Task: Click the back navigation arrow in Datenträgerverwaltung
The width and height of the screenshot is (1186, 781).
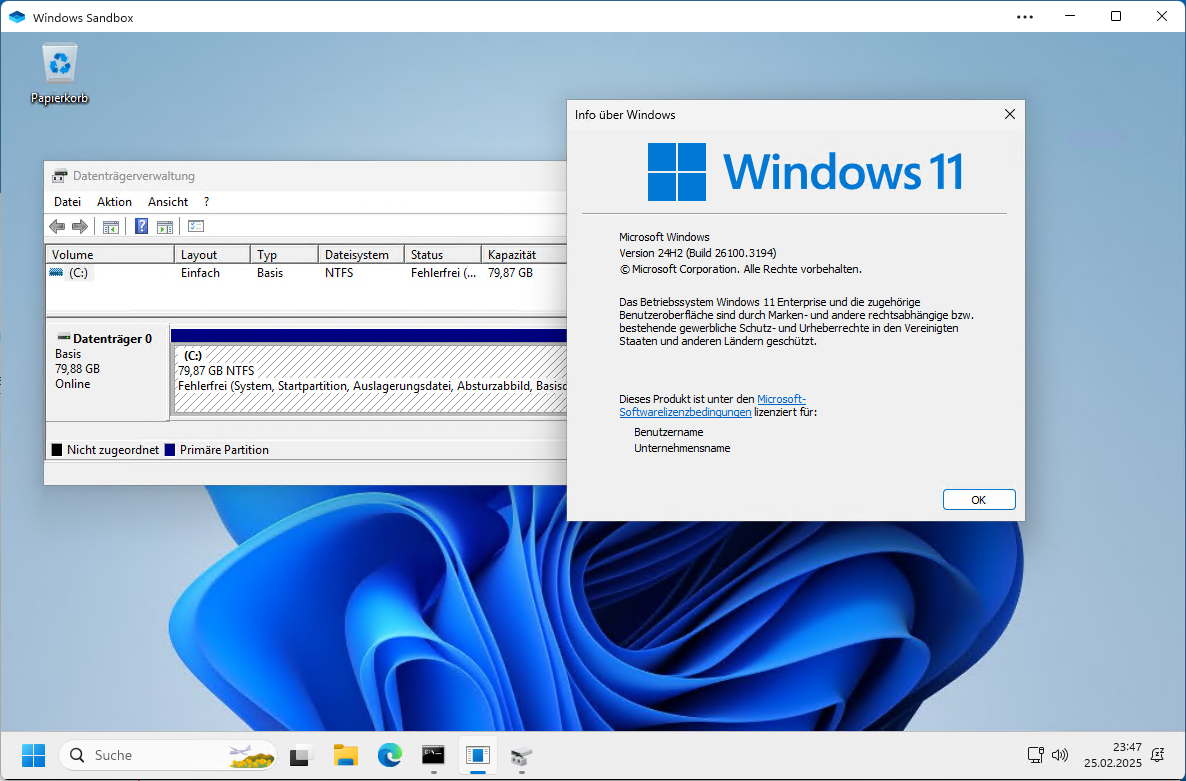Action: tap(57, 226)
